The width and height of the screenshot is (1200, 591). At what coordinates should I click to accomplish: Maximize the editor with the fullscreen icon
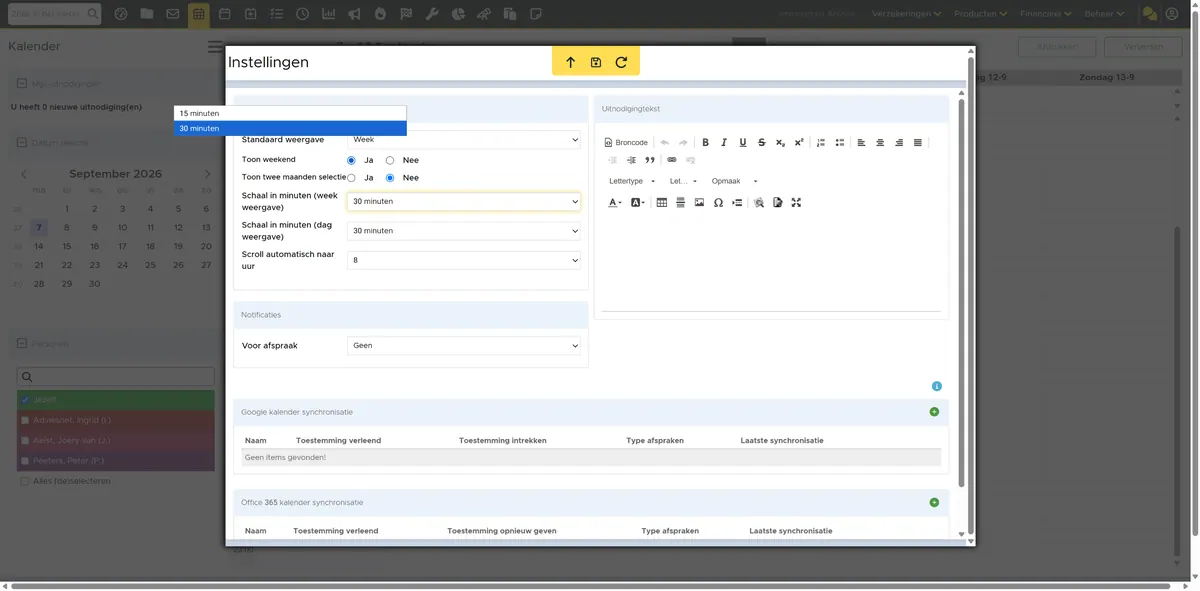(796, 203)
